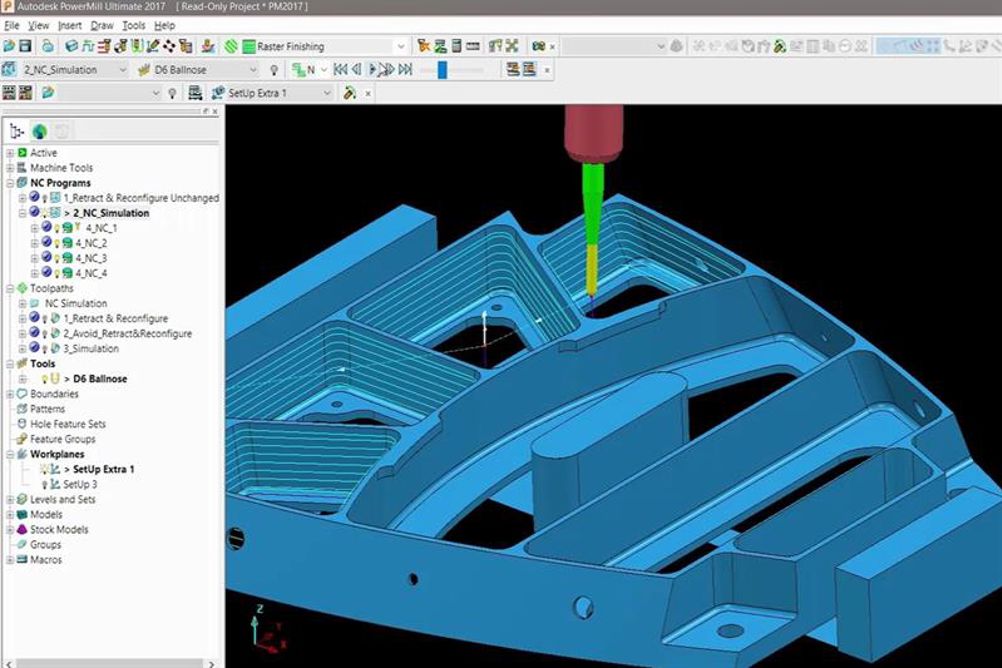Click the calculator icon in the top toolbar
Viewport: 1002px width, 668px height.
pyautogui.click(x=456, y=46)
